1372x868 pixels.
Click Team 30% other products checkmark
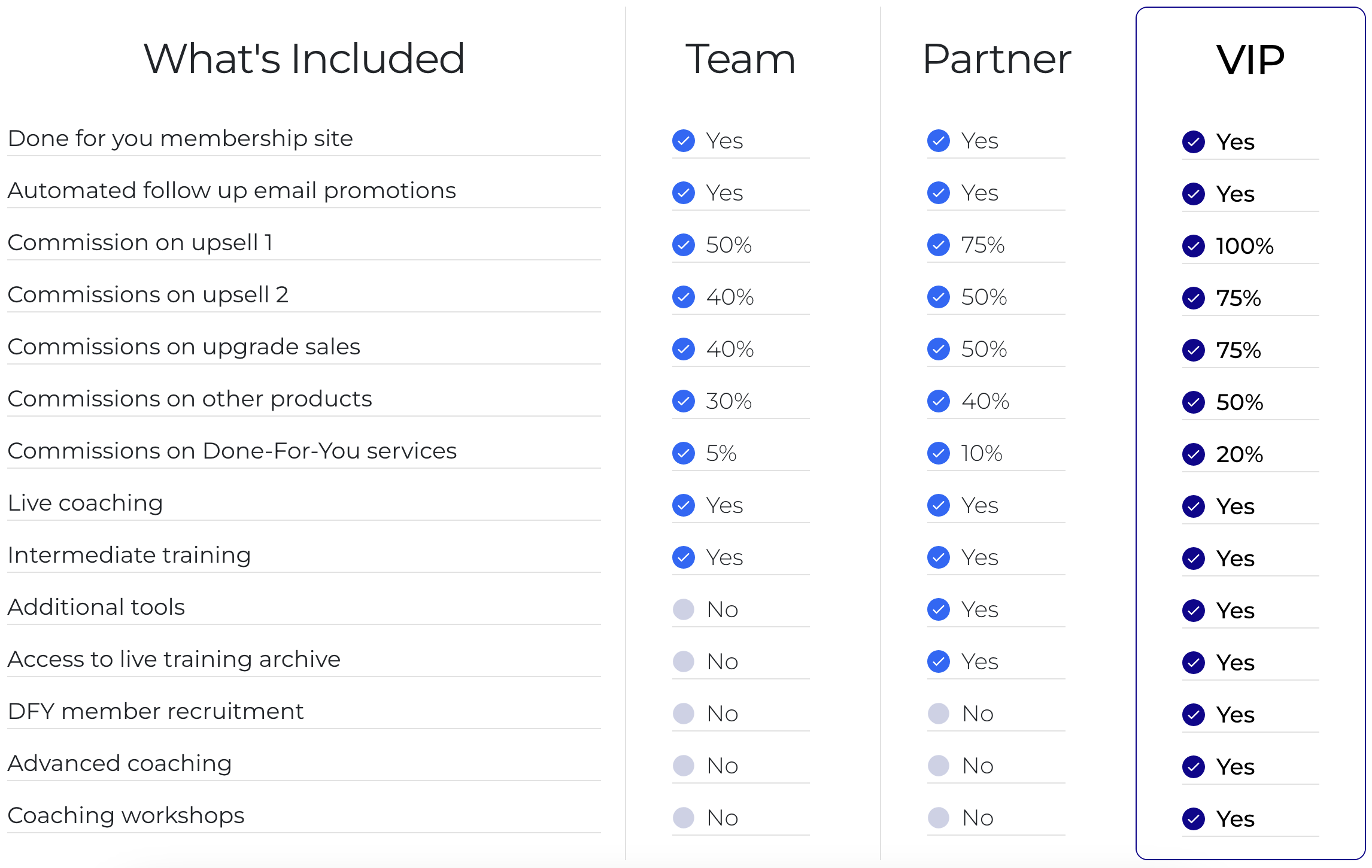click(x=683, y=401)
